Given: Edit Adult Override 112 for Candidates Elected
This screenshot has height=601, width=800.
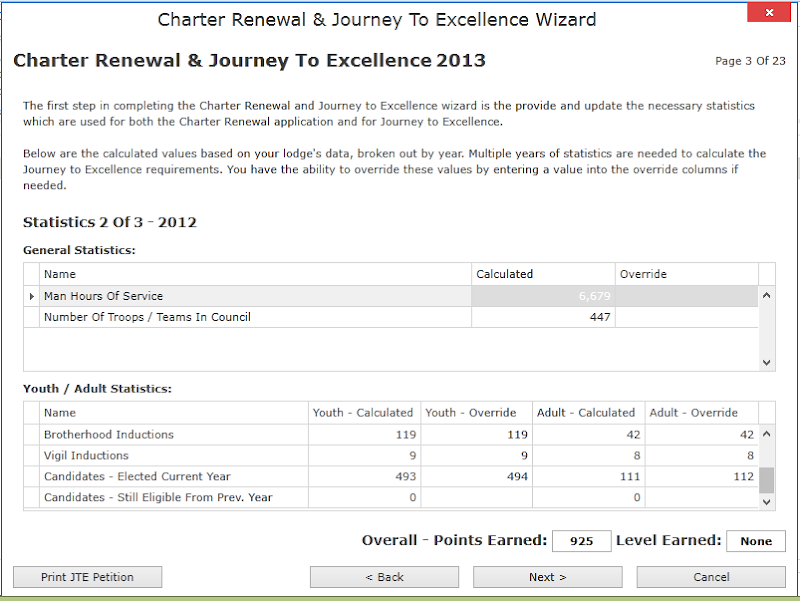Looking at the screenshot, I should (x=702, y=477).
